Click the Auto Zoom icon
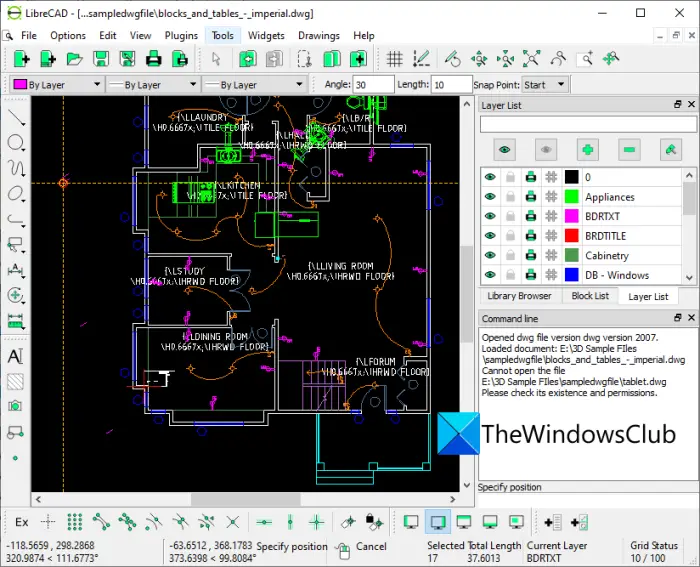This screenshot has width=700, height=567. [531, 58]
